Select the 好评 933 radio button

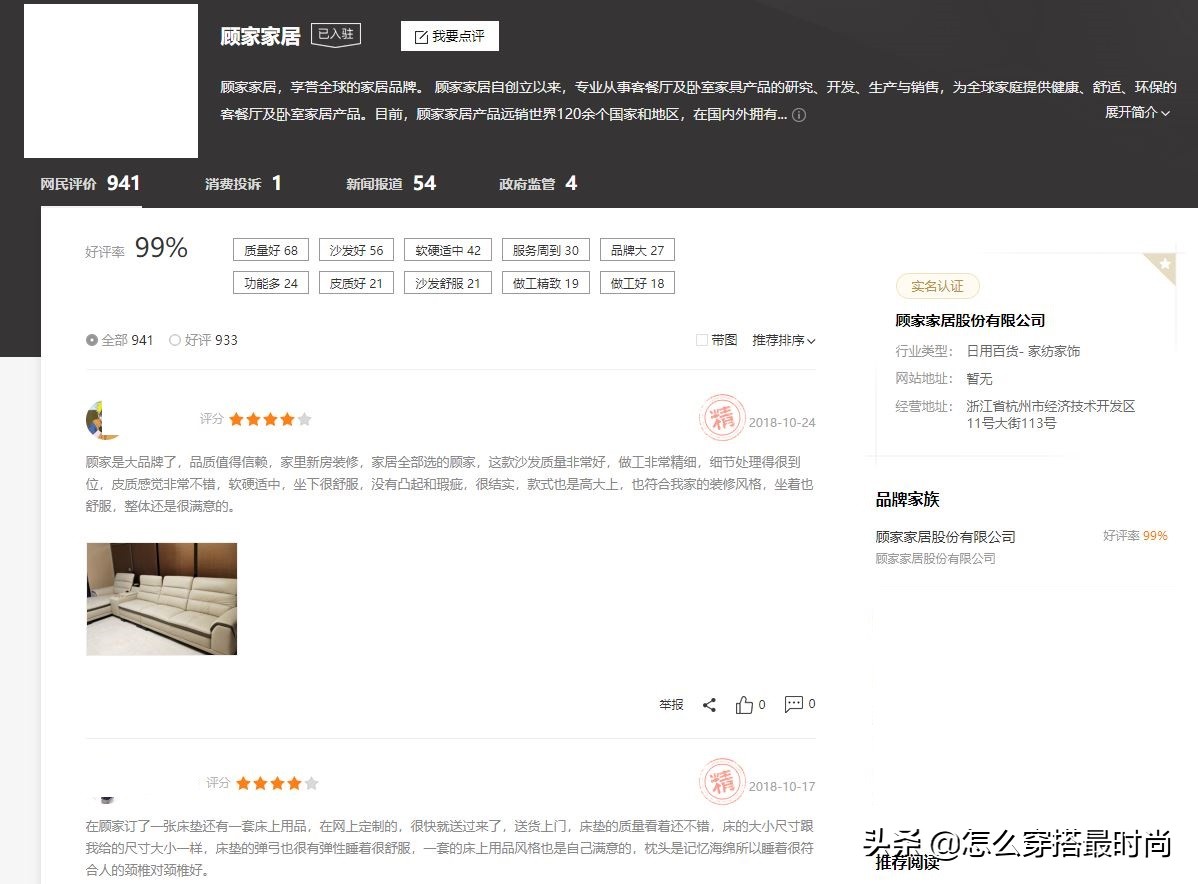click(x=177, y=340)
